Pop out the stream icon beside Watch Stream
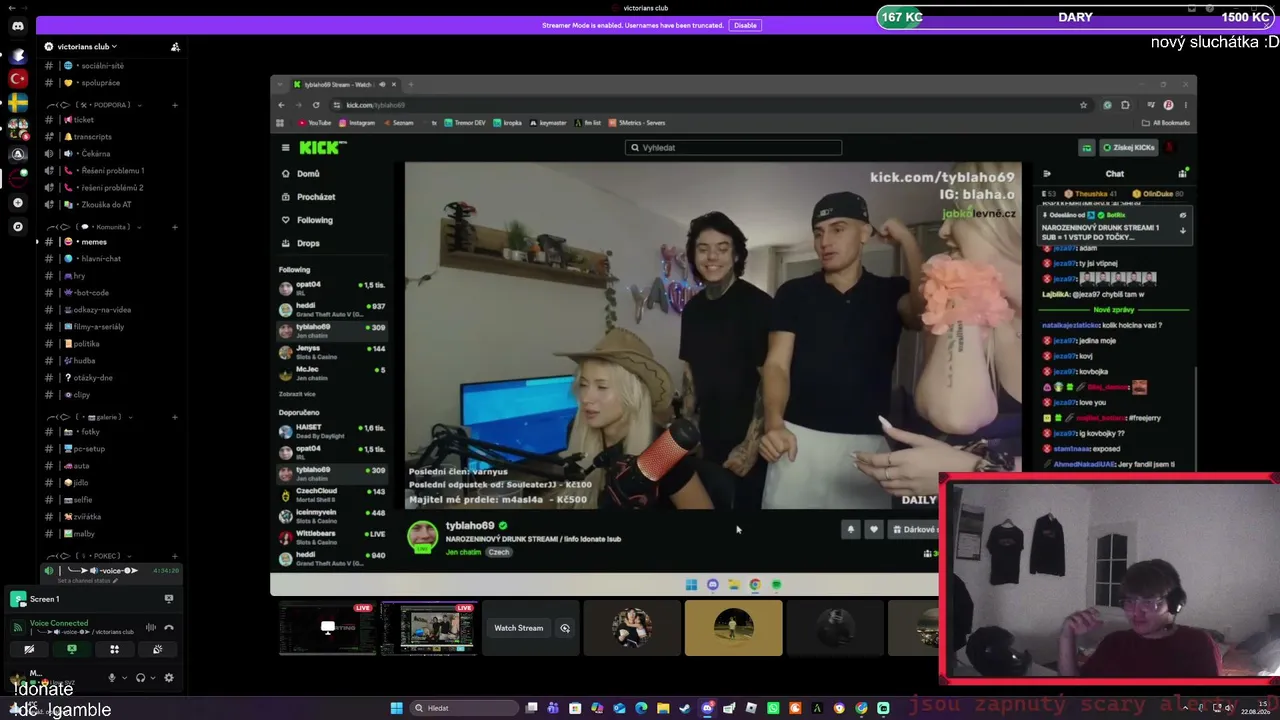 tap(565, 628)
